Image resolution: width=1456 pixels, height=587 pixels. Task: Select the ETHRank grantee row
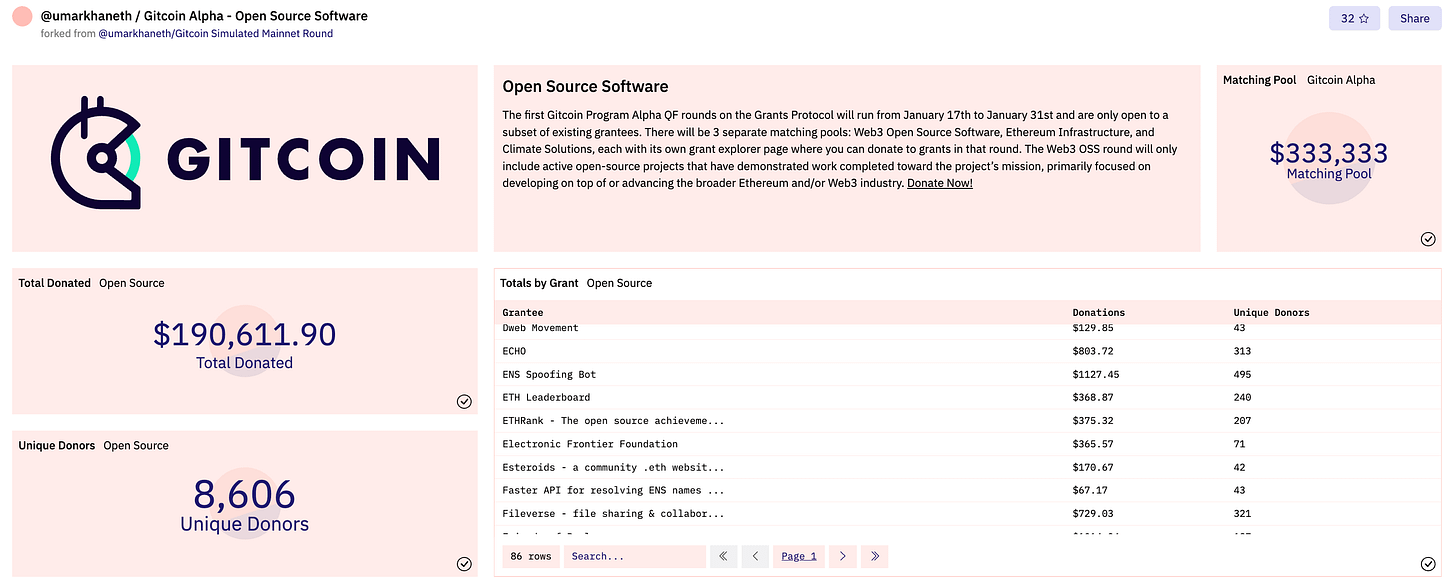968,421
